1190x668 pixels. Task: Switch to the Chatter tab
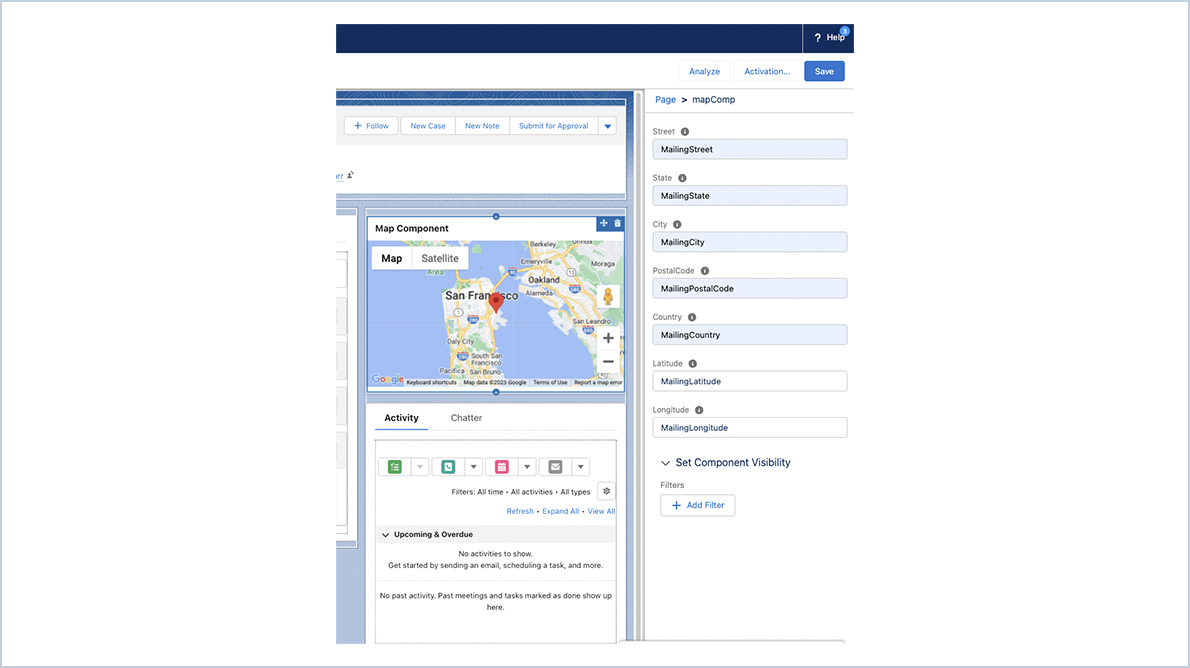click(466, 417)
